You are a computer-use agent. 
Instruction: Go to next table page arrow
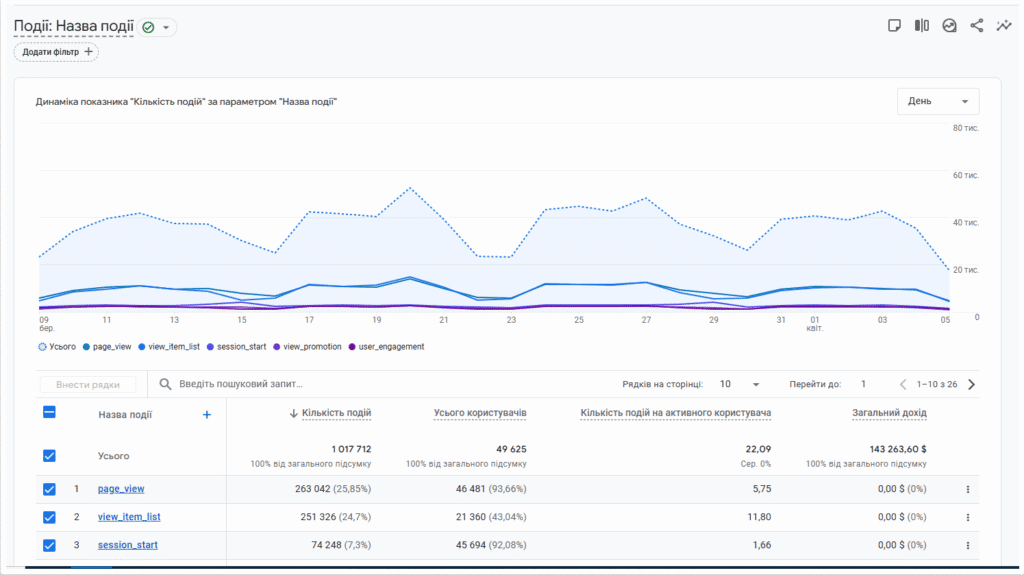(971, 384)
